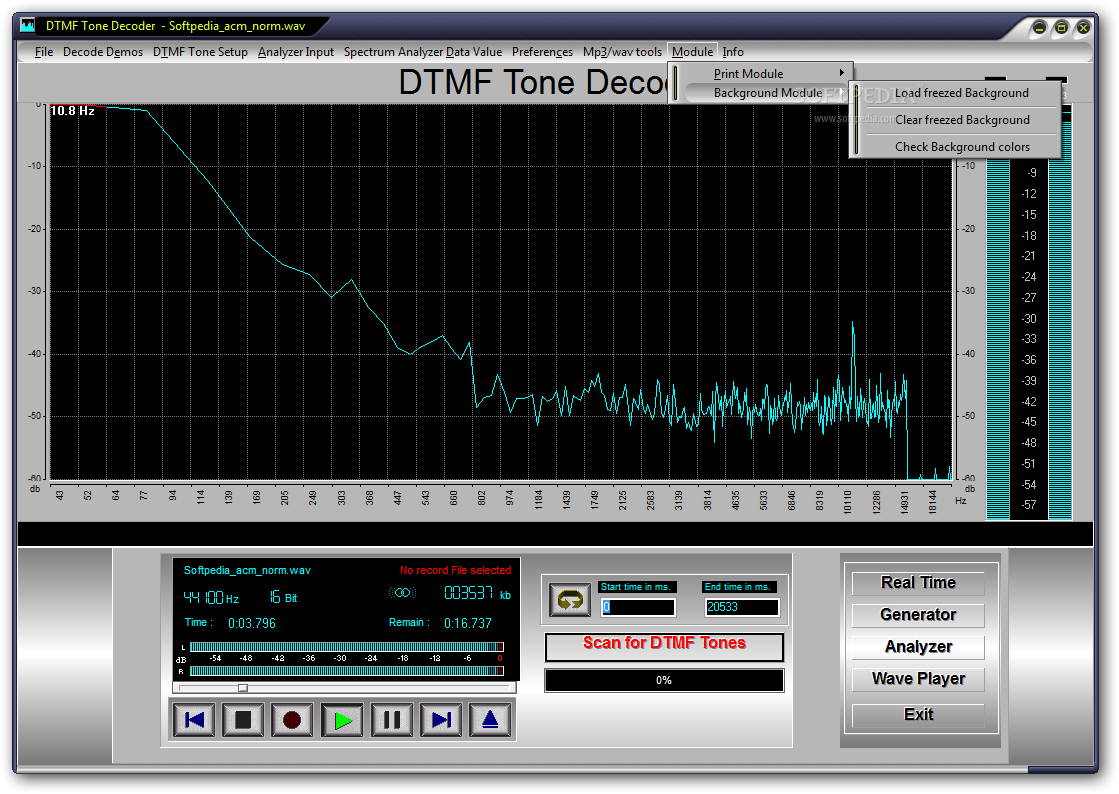Click the 0% scan progress bar

(x=664, y=681)
